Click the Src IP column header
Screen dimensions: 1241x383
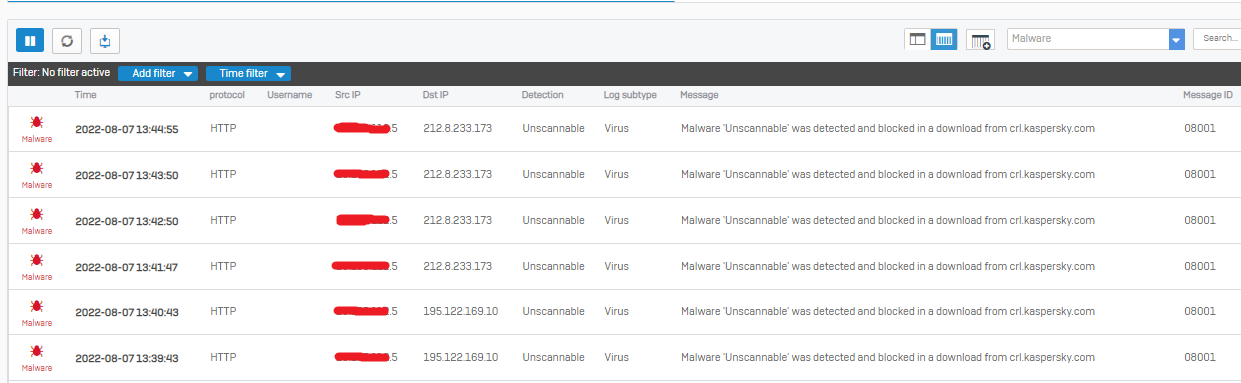[x=348, y=95]
